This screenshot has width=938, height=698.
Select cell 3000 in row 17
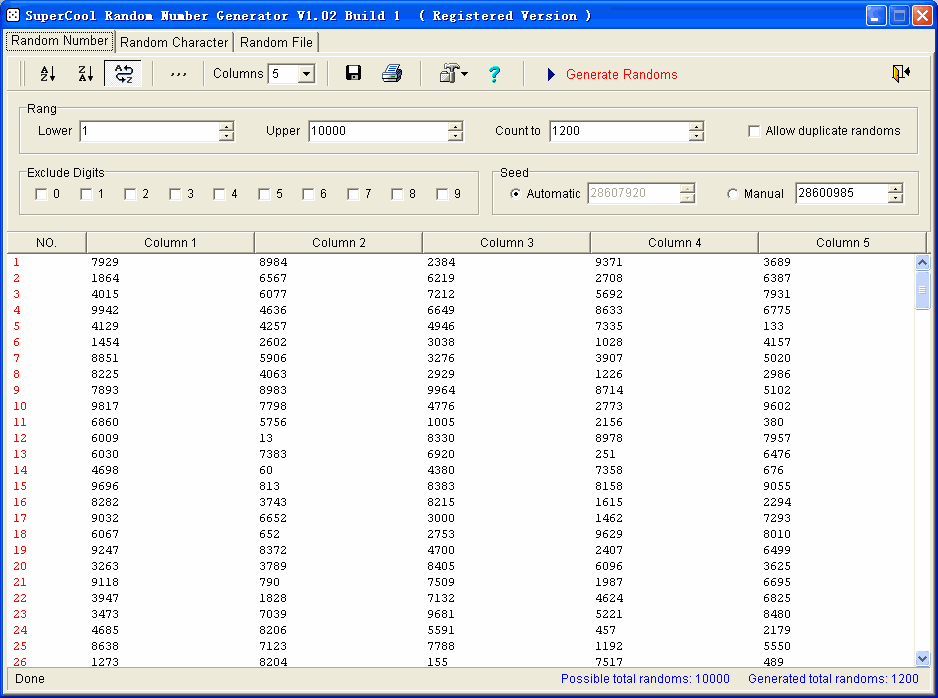point(441,518)
